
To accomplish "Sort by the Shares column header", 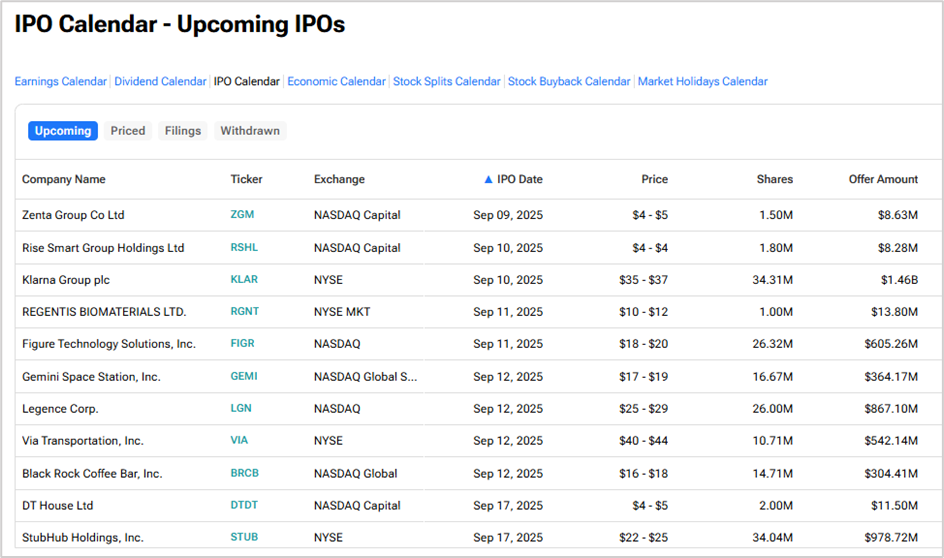I will coord(774,180).
